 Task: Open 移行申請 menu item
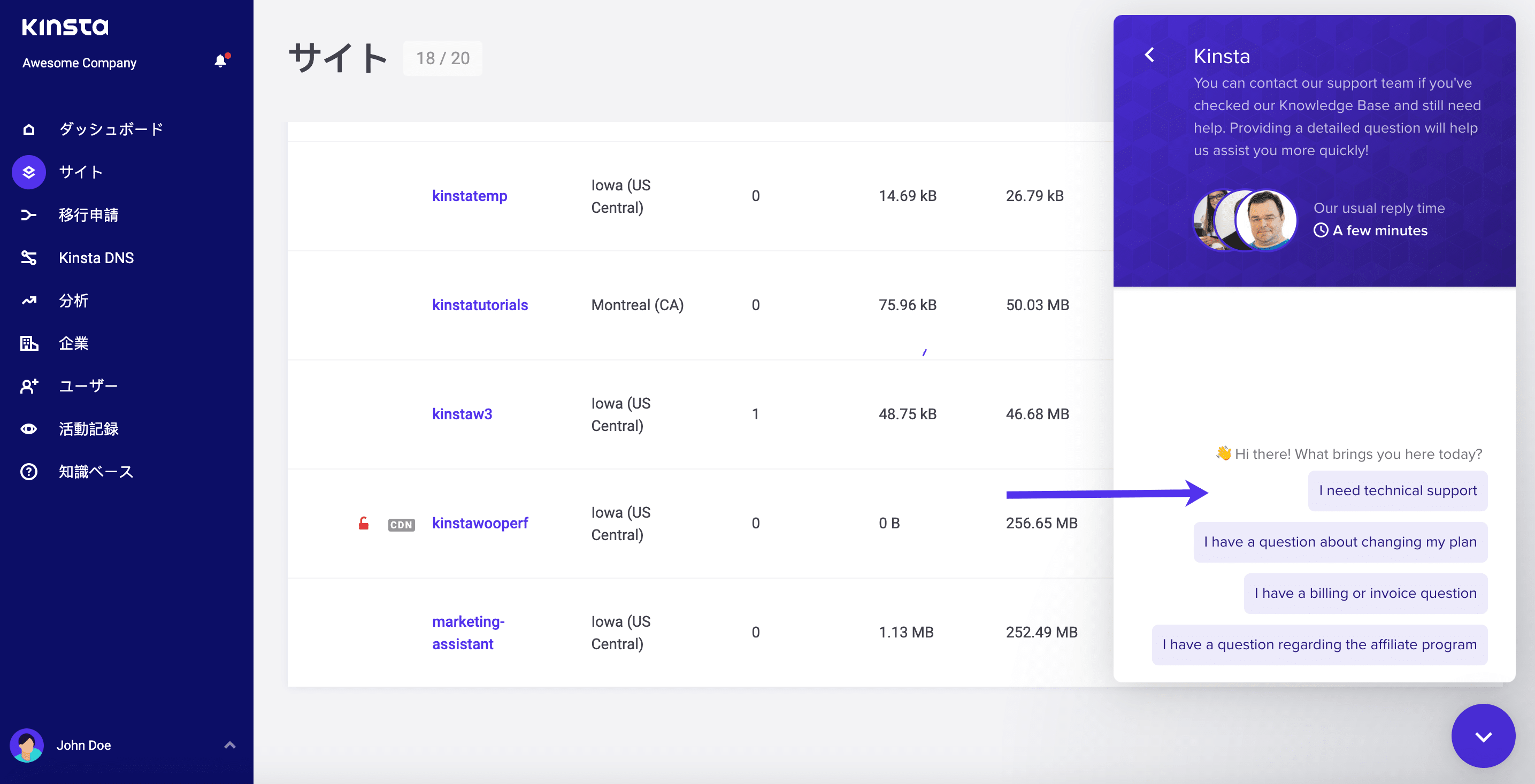pyautogui.click(x=89, y=215)
